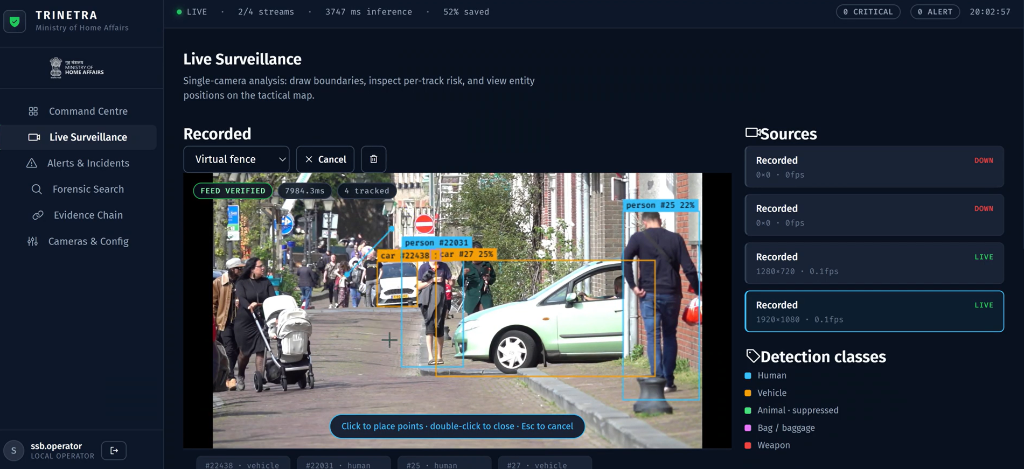Click the camera icon beside the Sources heading
The image size is (1024, 469).
752,133
